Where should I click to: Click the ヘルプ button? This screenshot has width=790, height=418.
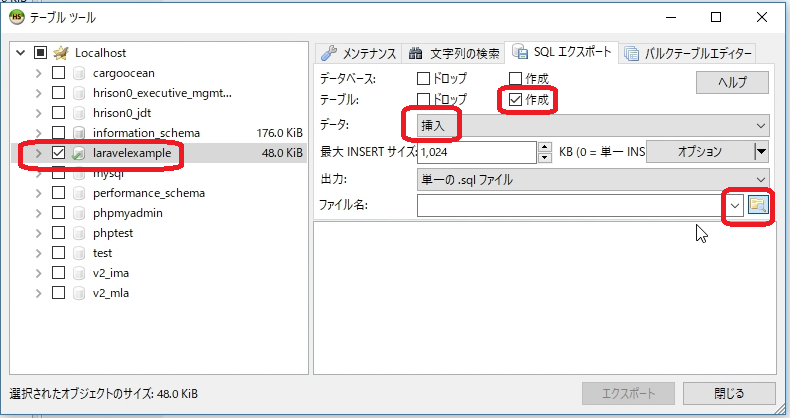point(732,82)
